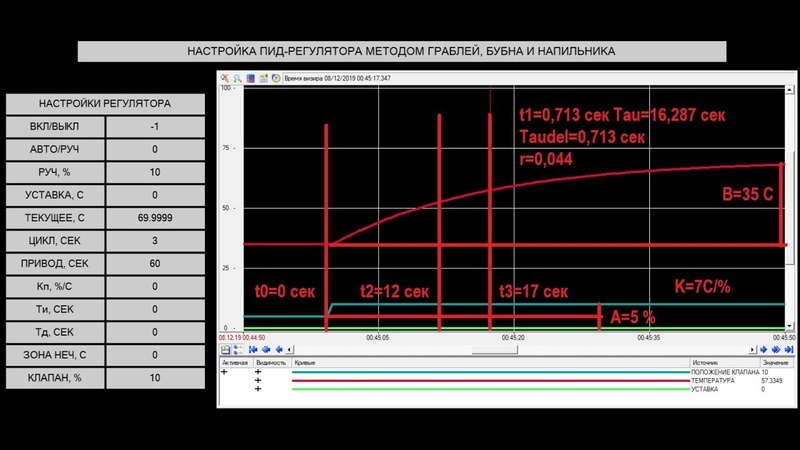Jump to the end of the trend
Image resolution: width=800 pixels, height=450 pixels.
tap(789, 349)
